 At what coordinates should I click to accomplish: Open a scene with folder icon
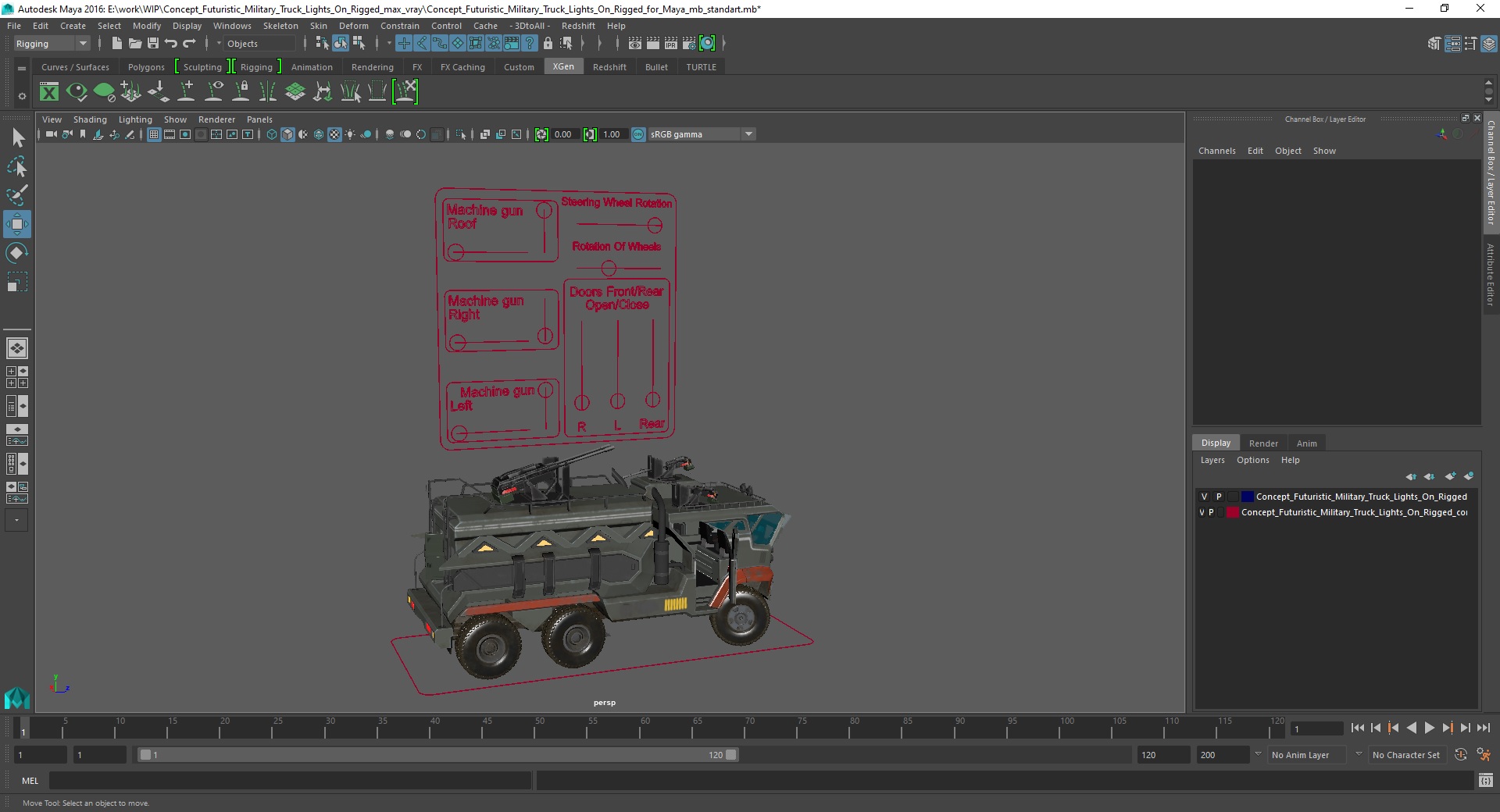[134, 44]
